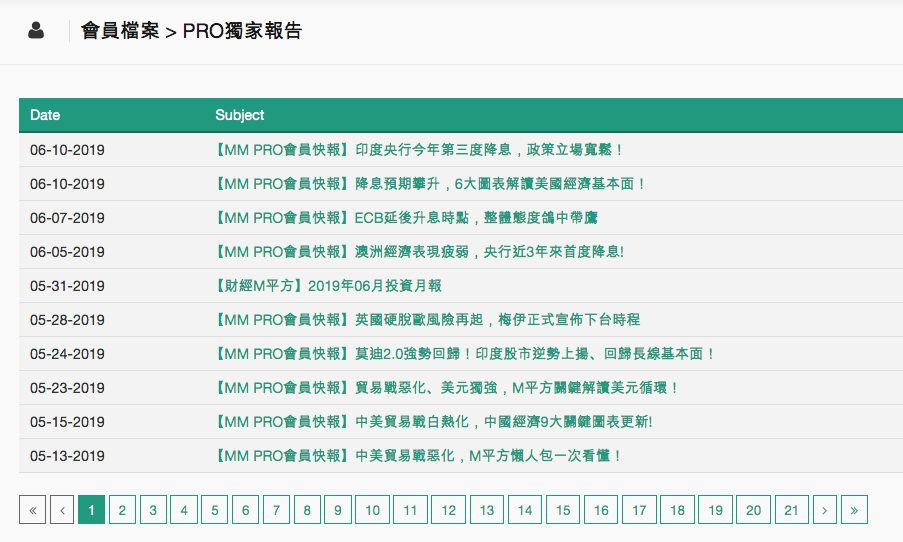Open the 2019年06月投資月報 link

[327, 286]
